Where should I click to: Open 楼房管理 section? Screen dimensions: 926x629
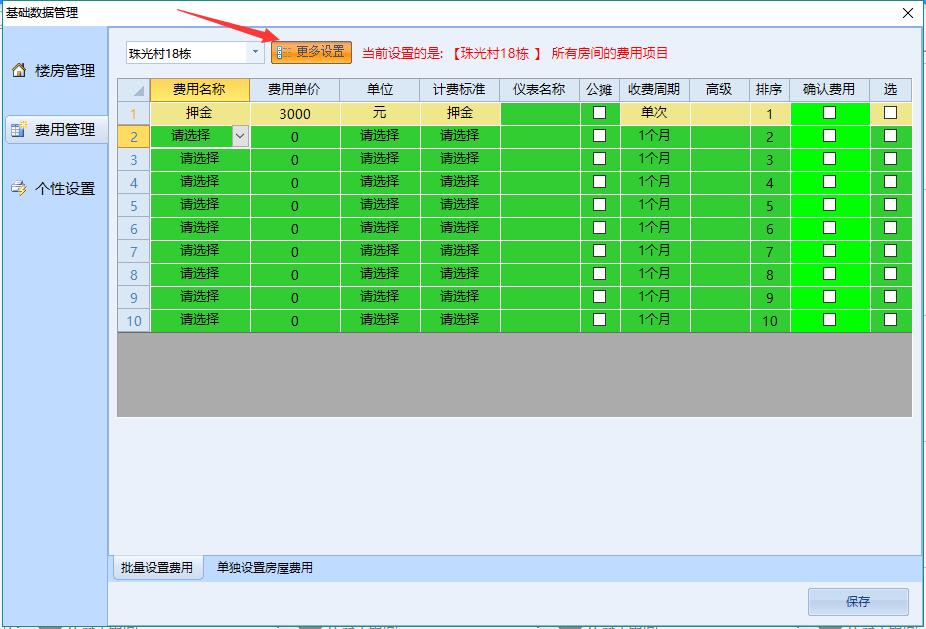point(56,70)
